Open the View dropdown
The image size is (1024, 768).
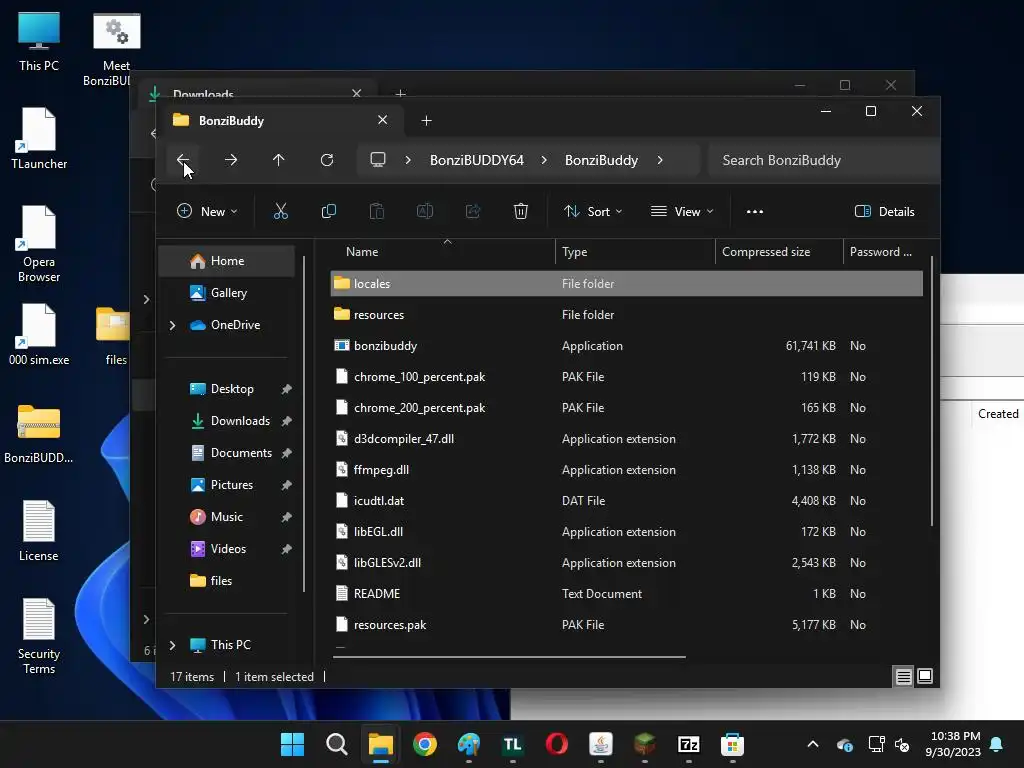pyautogui.click(x=682, y=212)
